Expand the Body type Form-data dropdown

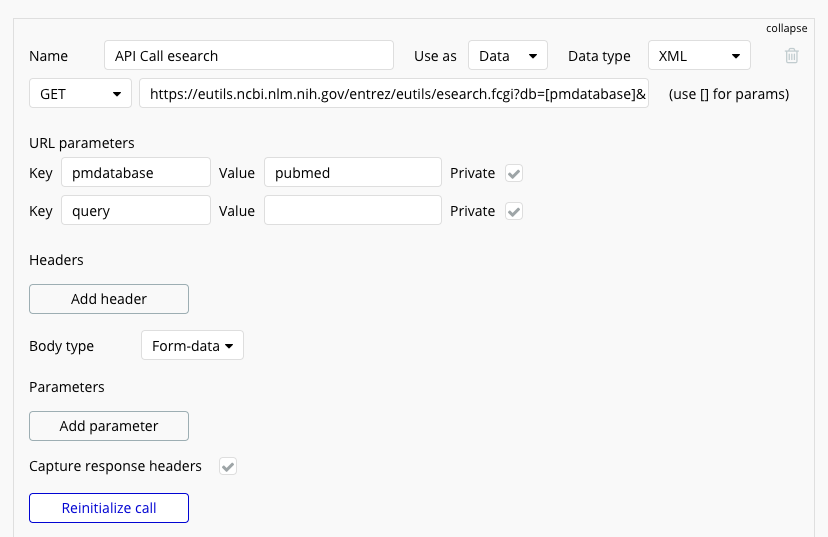coord(192,346)
